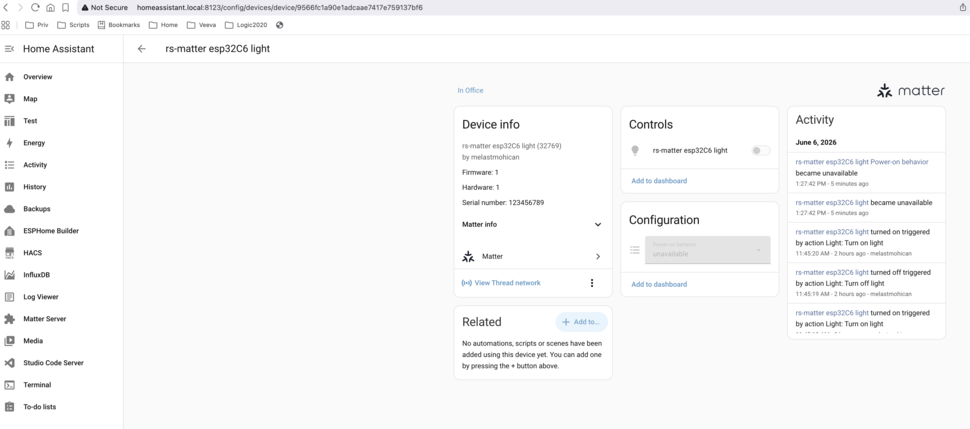970x429 pixels.
Task: Go back using the header arrow
Action: click(x=142, y=49)
